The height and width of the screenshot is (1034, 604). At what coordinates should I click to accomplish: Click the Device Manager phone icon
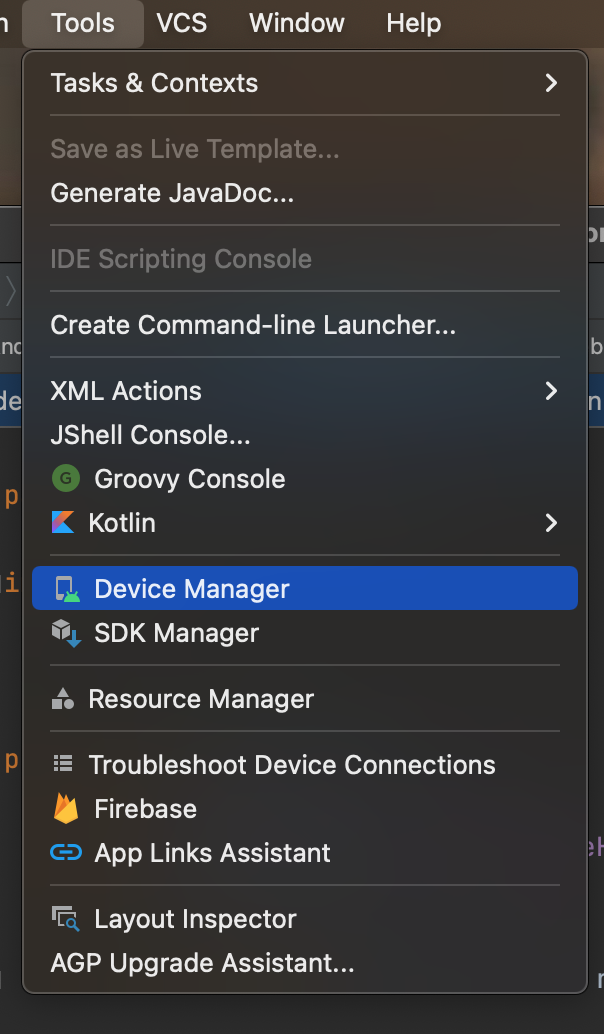(x=66, y=589)
